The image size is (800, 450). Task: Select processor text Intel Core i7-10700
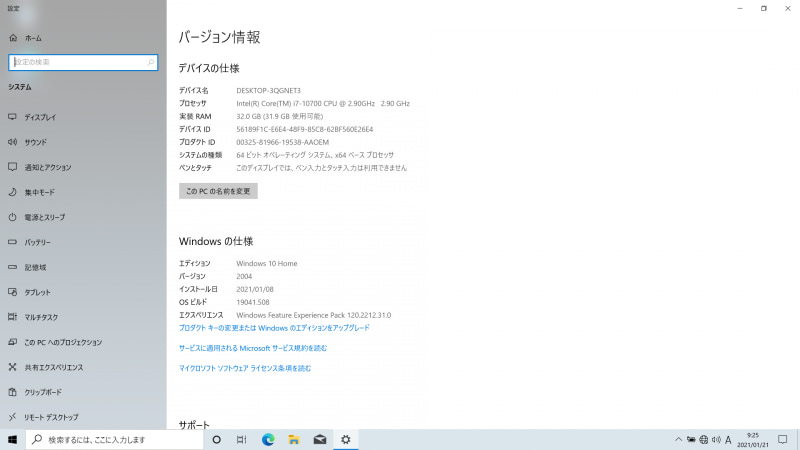[x=322, y=103]
